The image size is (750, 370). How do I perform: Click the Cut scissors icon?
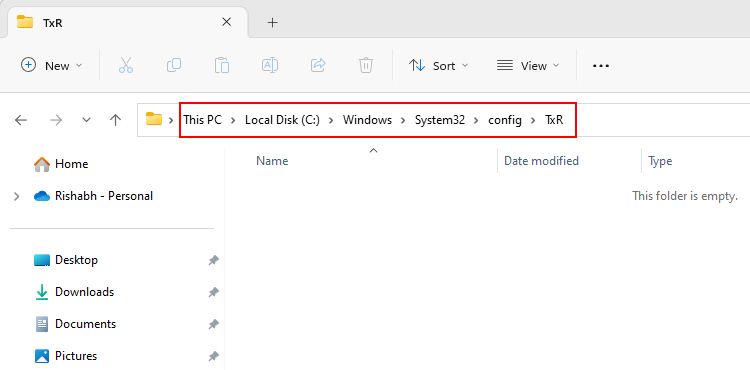pos(126,65)
